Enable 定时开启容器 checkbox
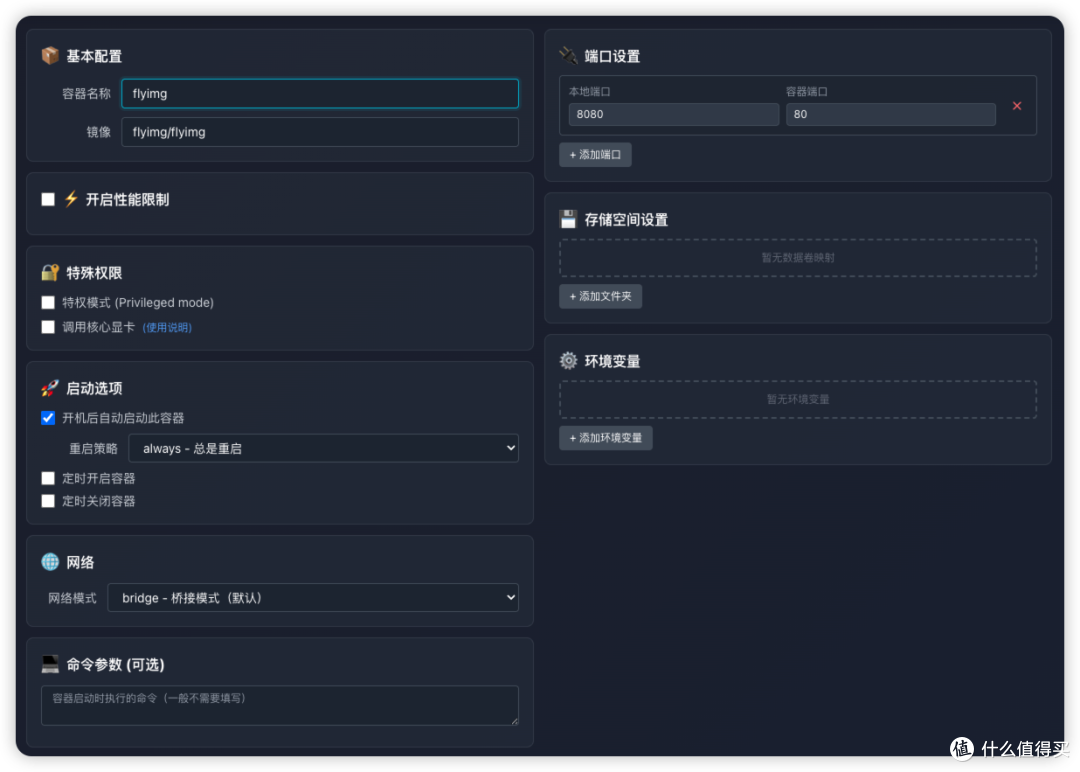Image resolution: width=1080 pixels, height=772 pixels. 48,478
